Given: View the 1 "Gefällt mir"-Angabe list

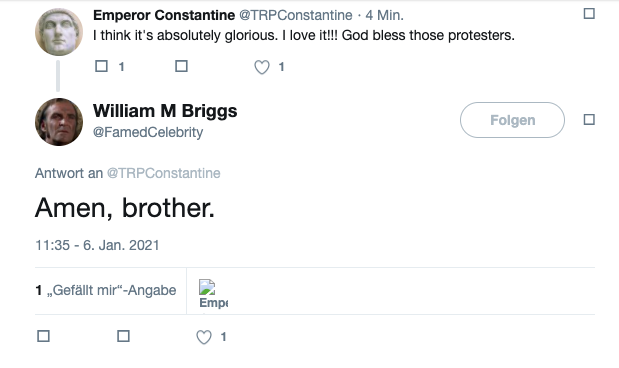Looking at the screenshot, I should (106, 290).
